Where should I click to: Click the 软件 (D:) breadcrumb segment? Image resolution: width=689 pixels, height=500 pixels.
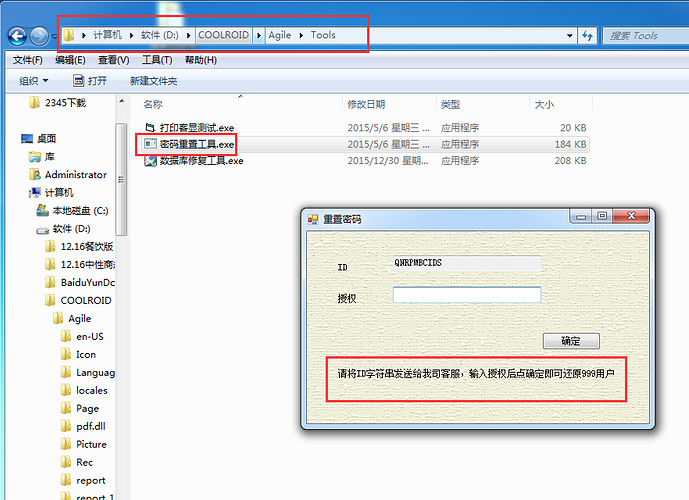tap(160, 35)
